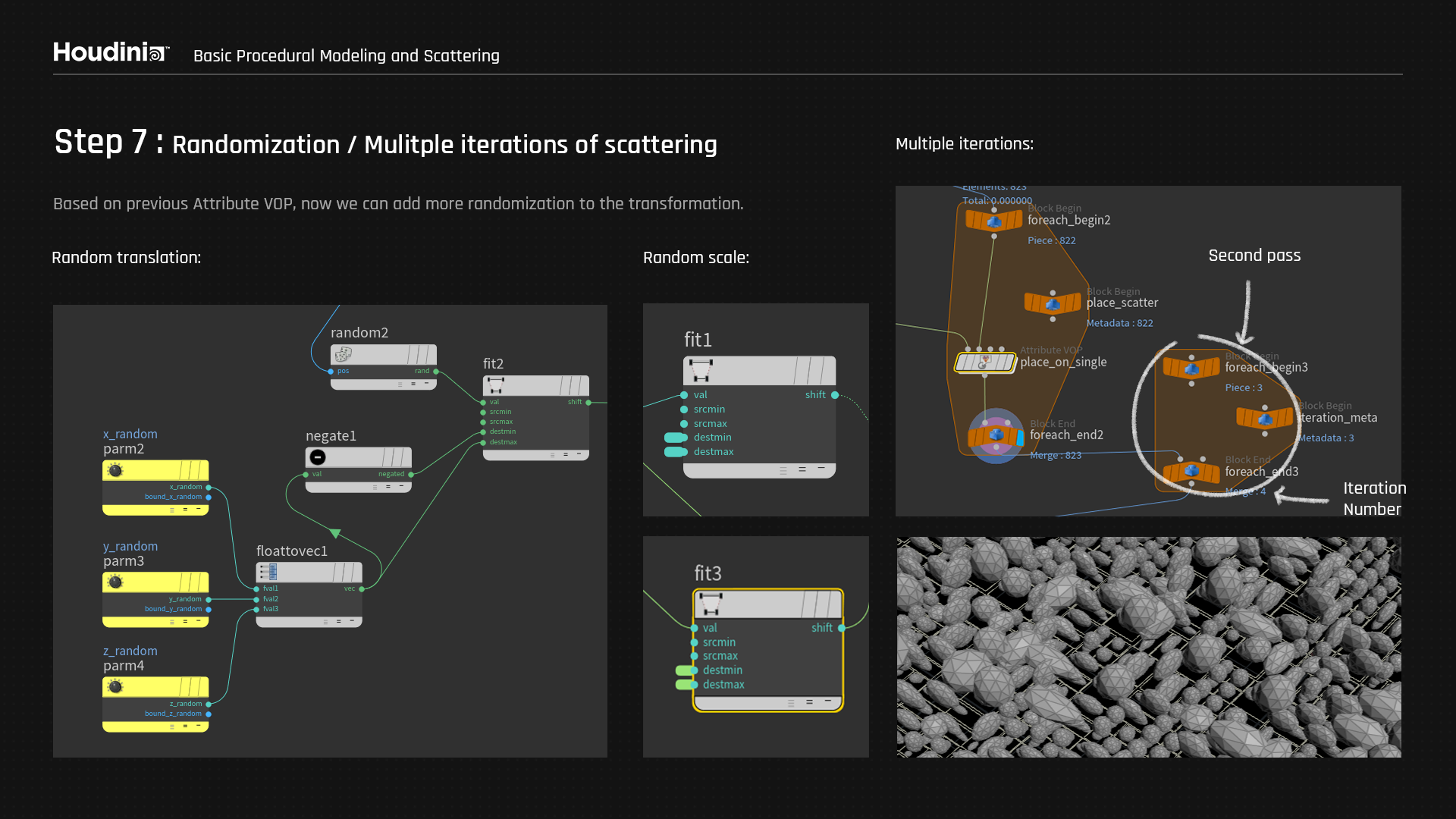Click the val input port on fit3
The image size is (1456, 819).
click(x=694, y=629)
